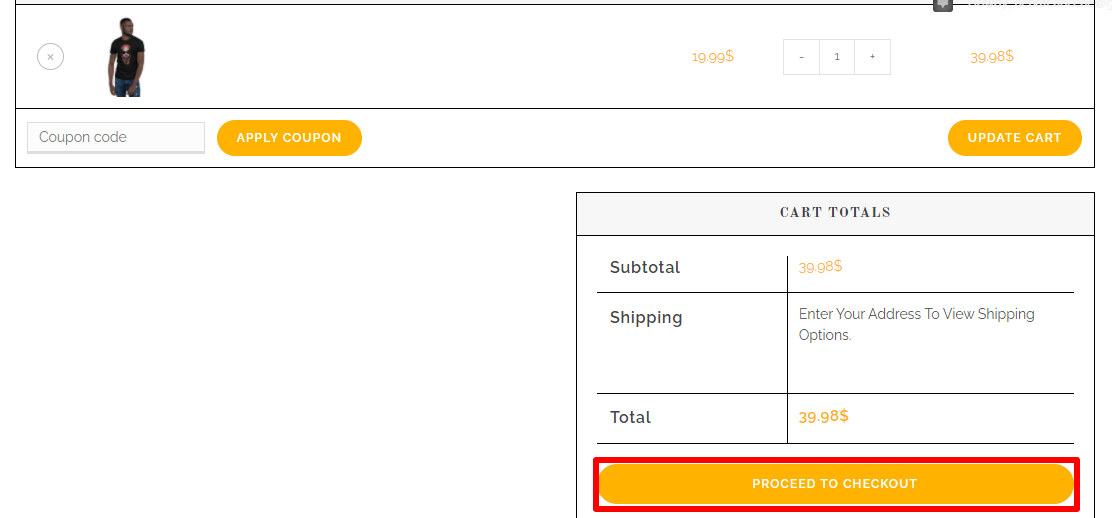Click the Total label
1112x518 pixels.
click(x=630, y=417)
